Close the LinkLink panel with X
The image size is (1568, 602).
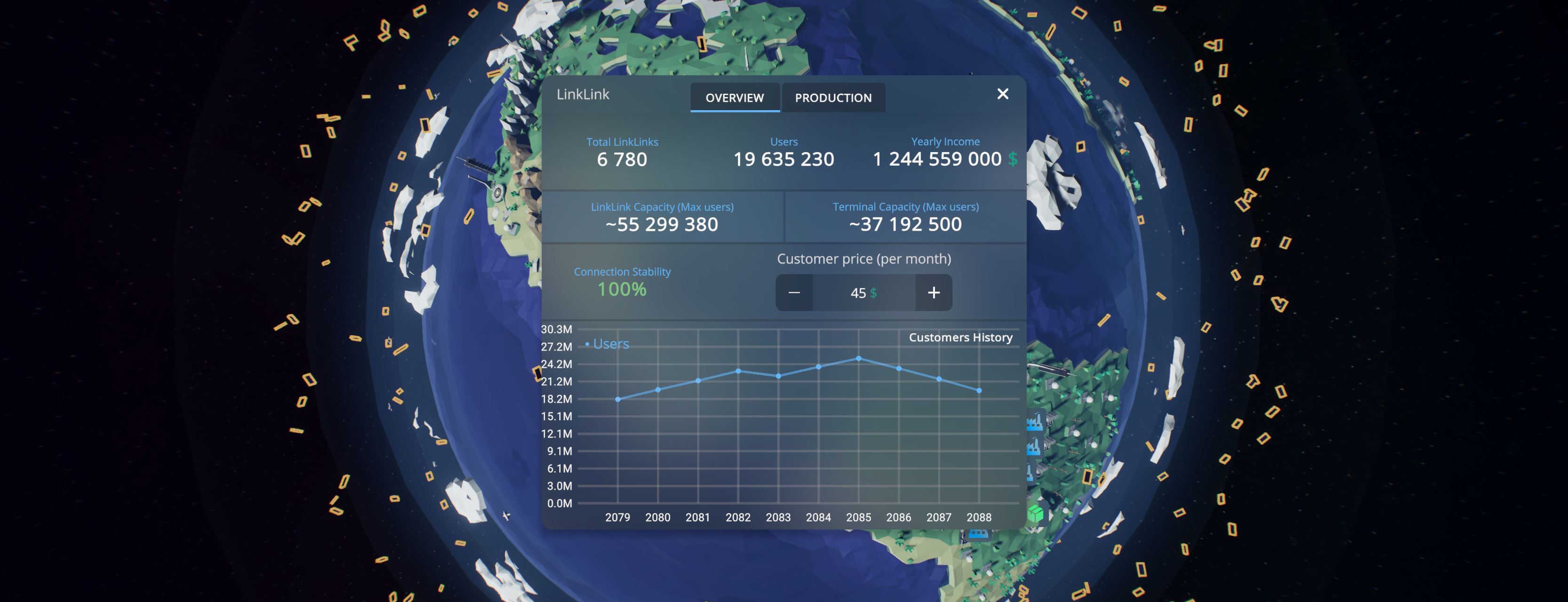tap(1003, 94)
